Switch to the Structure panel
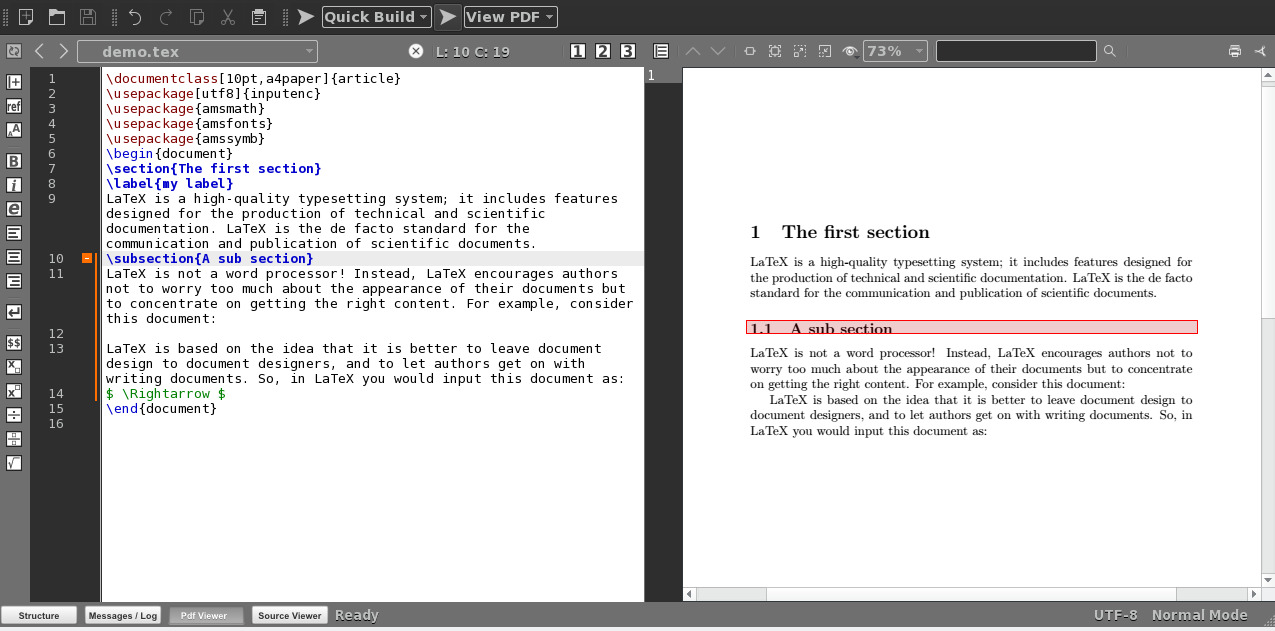 (x=39, y=615)
